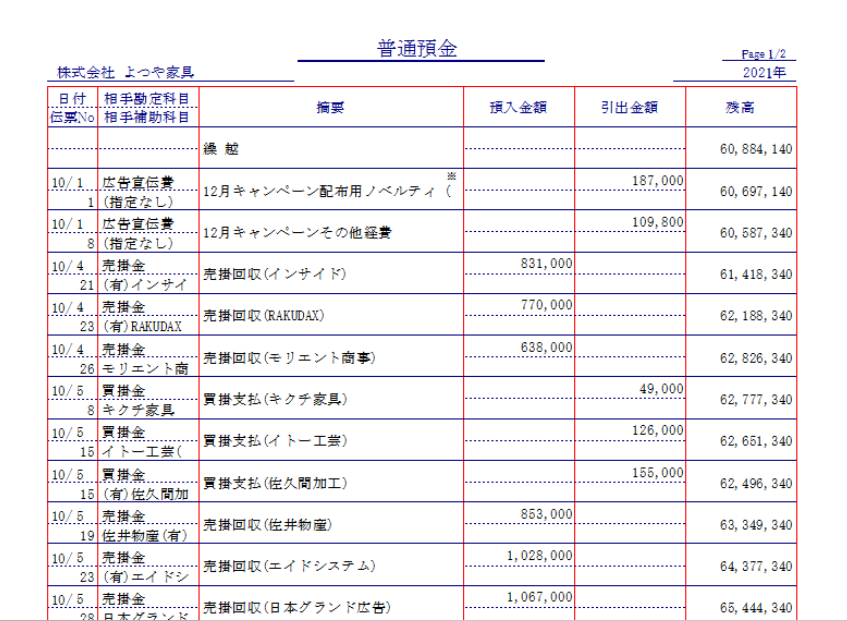Click the 売掛回収(エイドシステム) description
The height and width of the screenshot is (621, 847).
coord(289,566)
